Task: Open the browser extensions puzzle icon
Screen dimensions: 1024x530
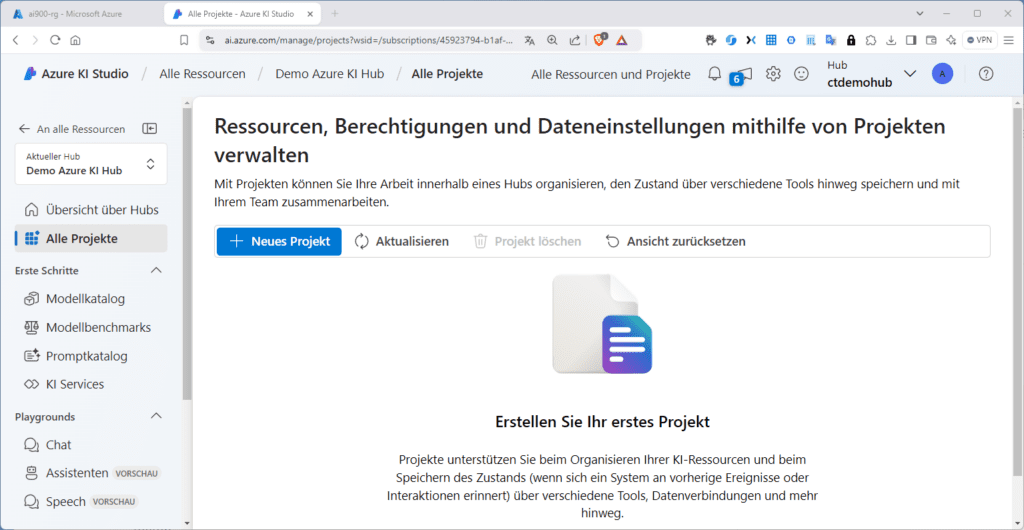Action: tap(871, 40)
